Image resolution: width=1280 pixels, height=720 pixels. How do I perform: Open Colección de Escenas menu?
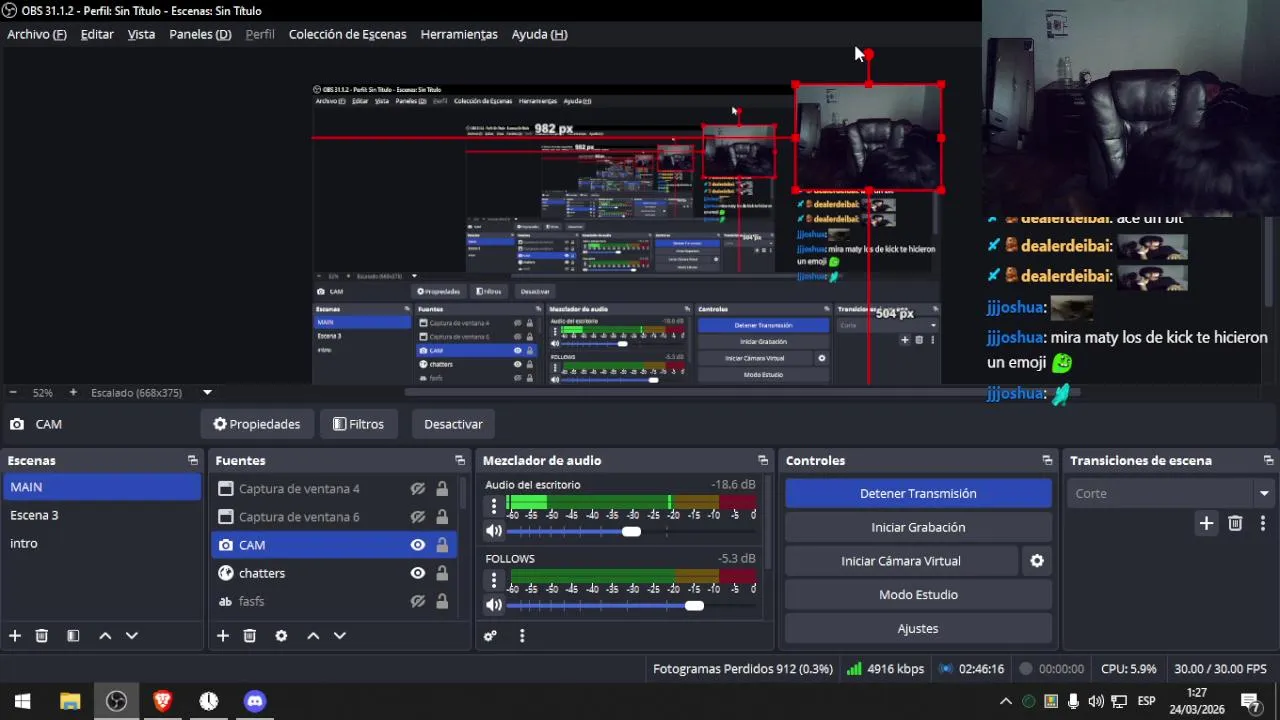(347, 34)
